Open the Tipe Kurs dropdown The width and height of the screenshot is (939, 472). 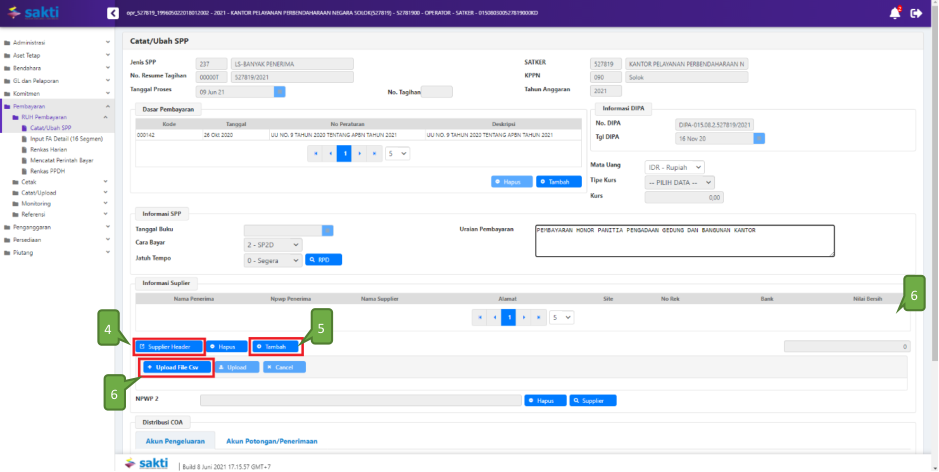[680, 182]
